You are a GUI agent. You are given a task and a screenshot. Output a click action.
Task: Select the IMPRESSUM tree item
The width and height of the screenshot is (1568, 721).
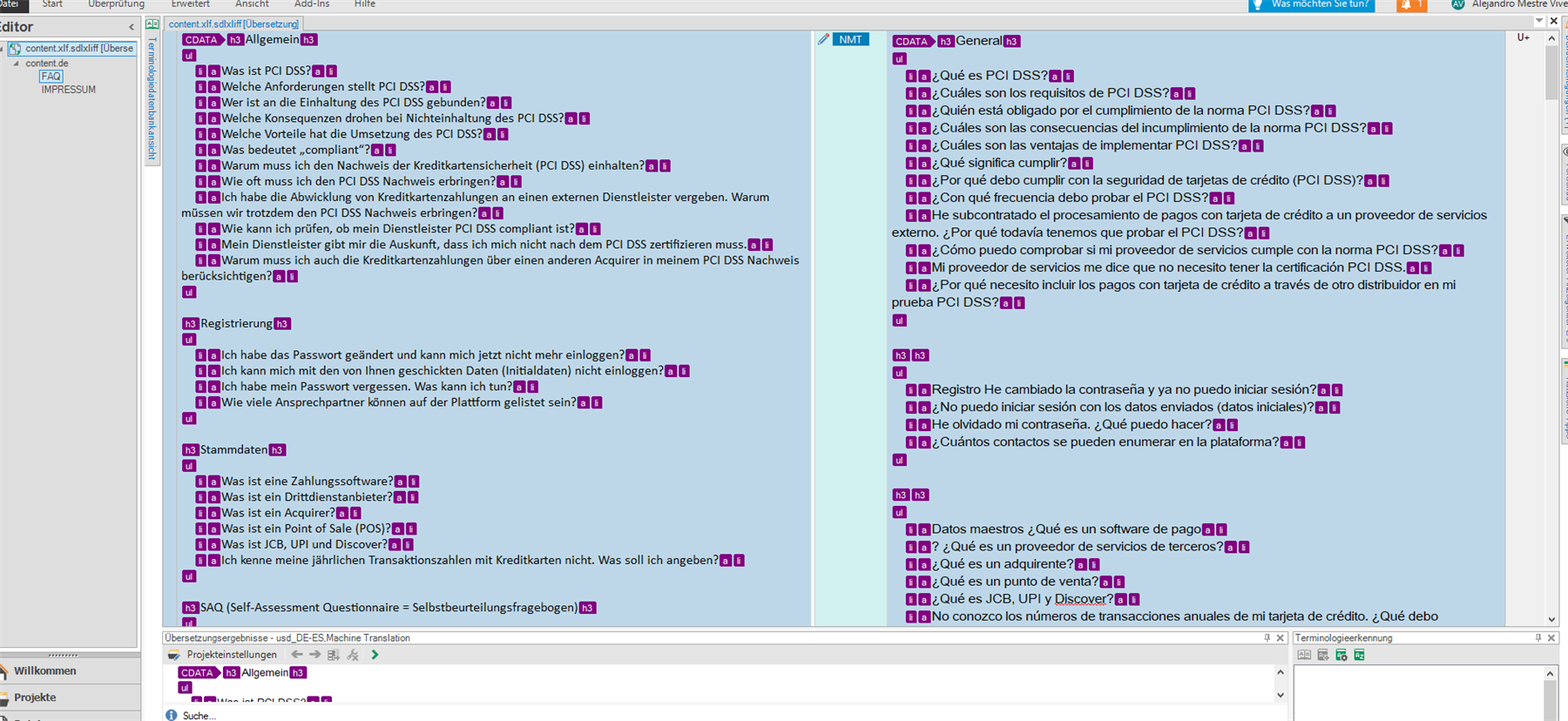click(68, 90)
